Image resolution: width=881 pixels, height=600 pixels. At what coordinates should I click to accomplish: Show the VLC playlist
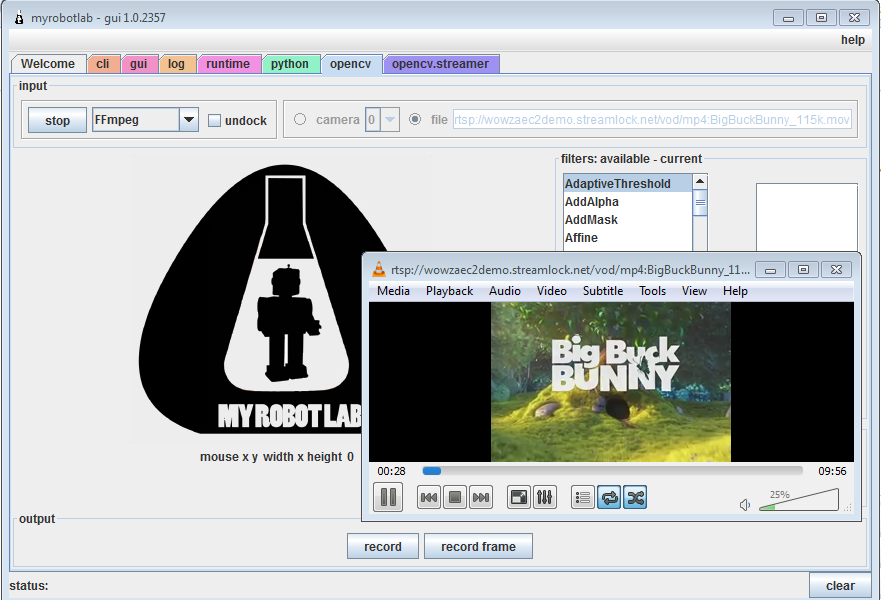pos(583,497)
